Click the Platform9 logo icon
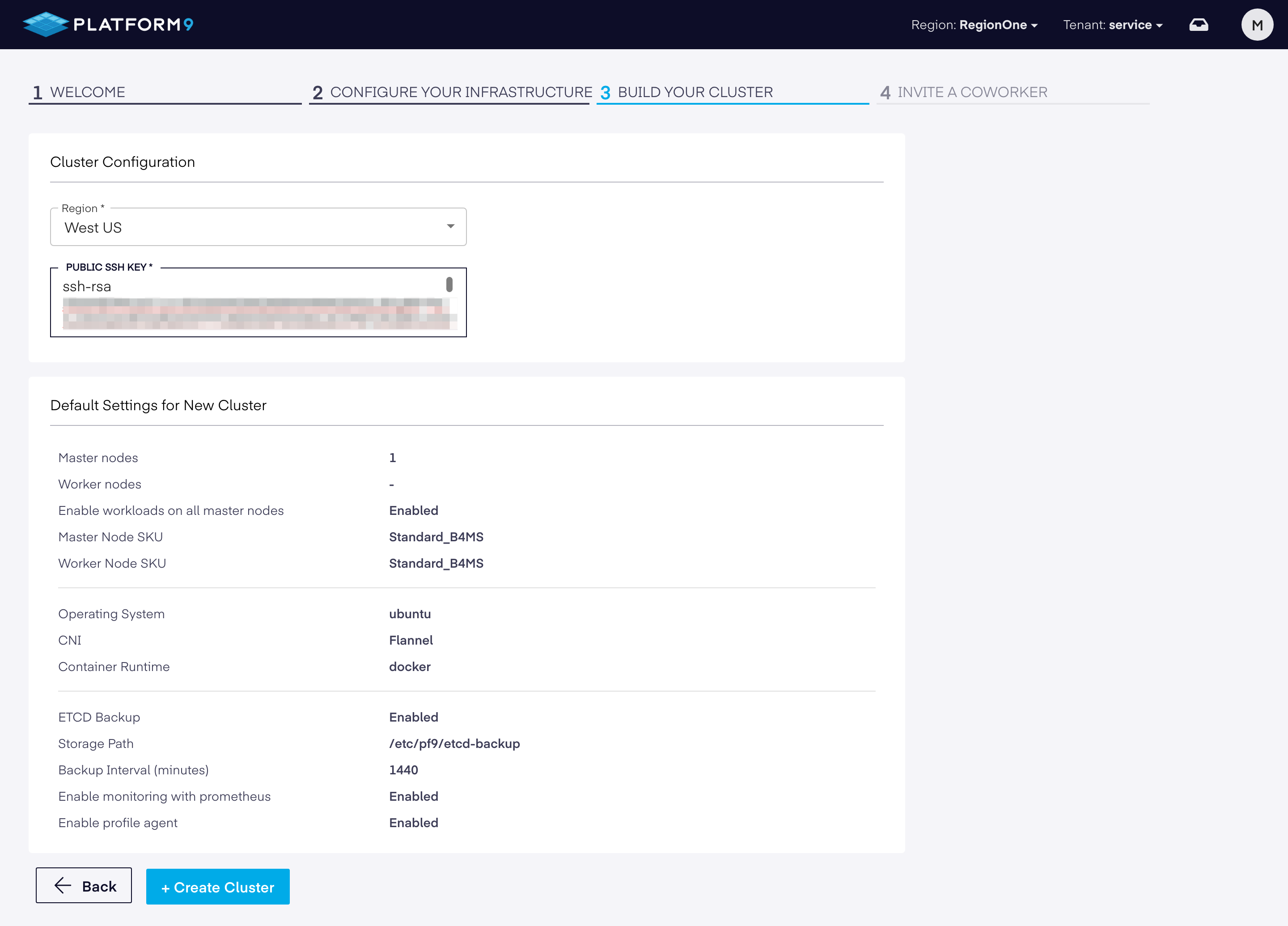 [x=46, y=25]
